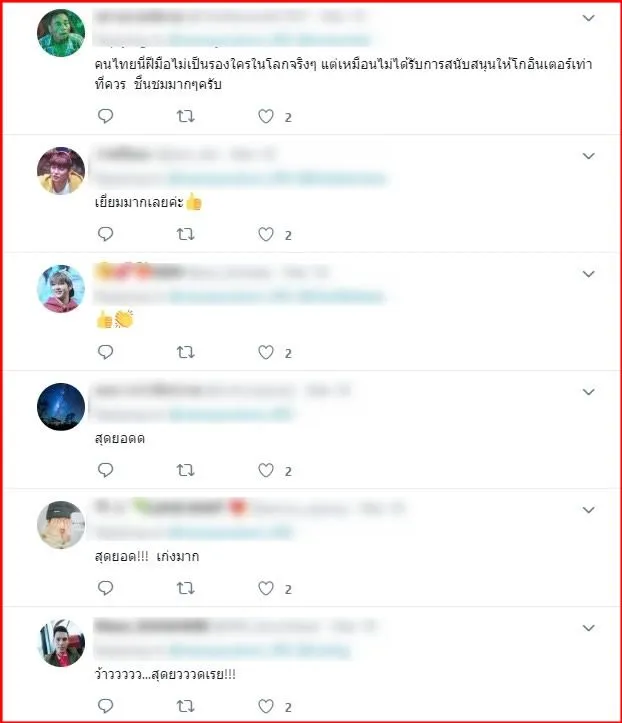Retweet the long Thai comment tweet
Image resolution: width=622 pixels, height=723 pixels.
coord(185,116)
